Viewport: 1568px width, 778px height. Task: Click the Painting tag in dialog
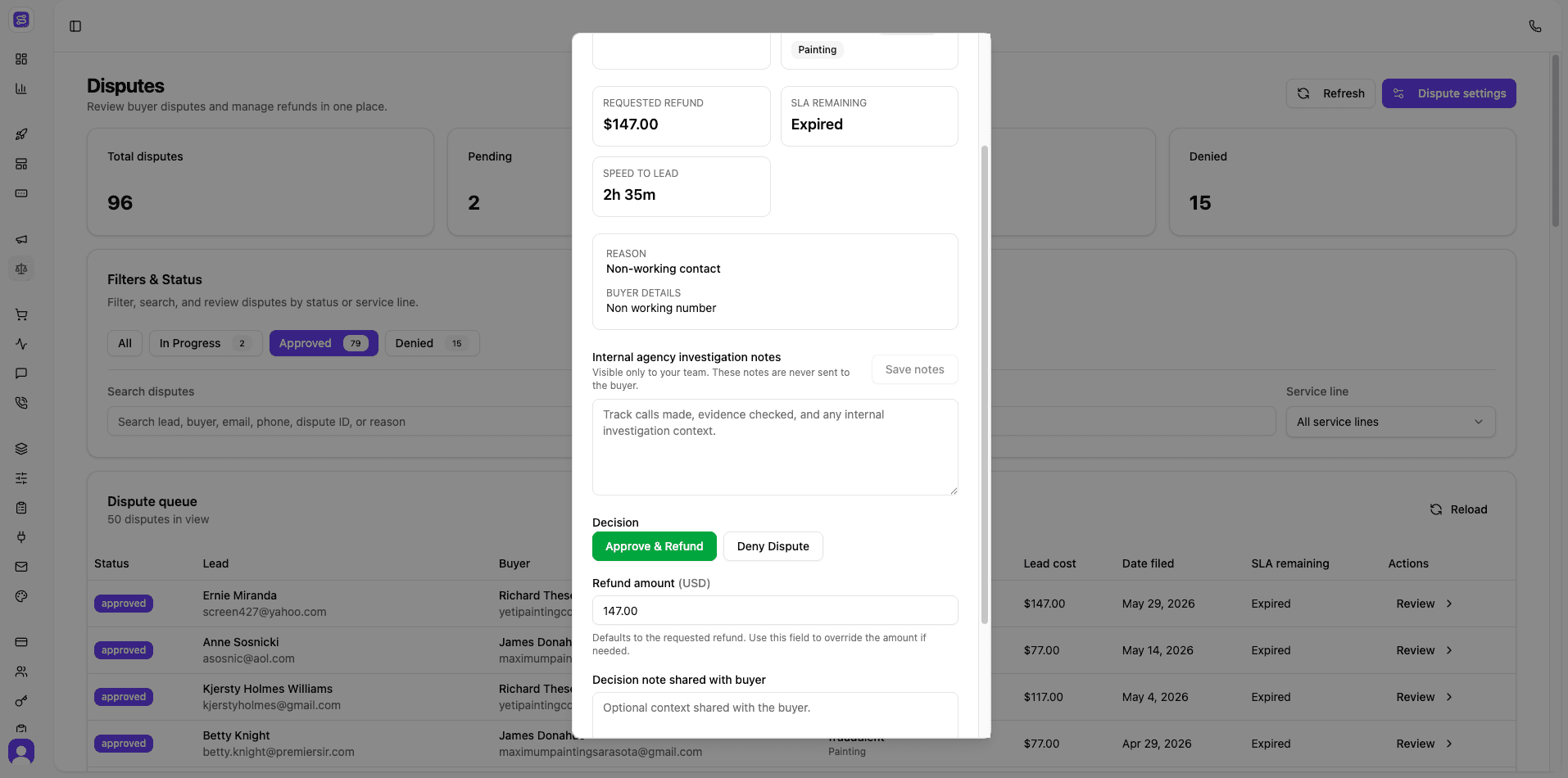click(x=817, y=50)
